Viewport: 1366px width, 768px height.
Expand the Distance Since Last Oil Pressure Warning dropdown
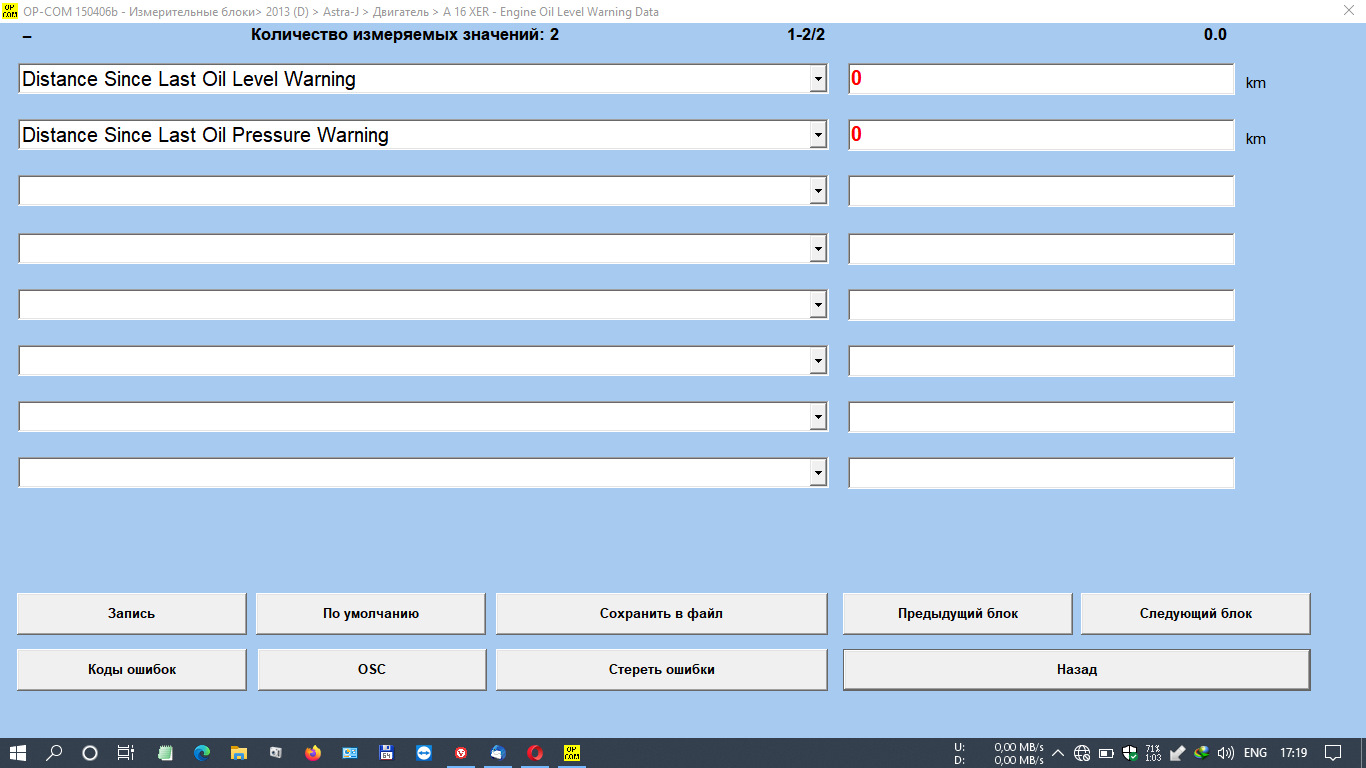point(818,135)
